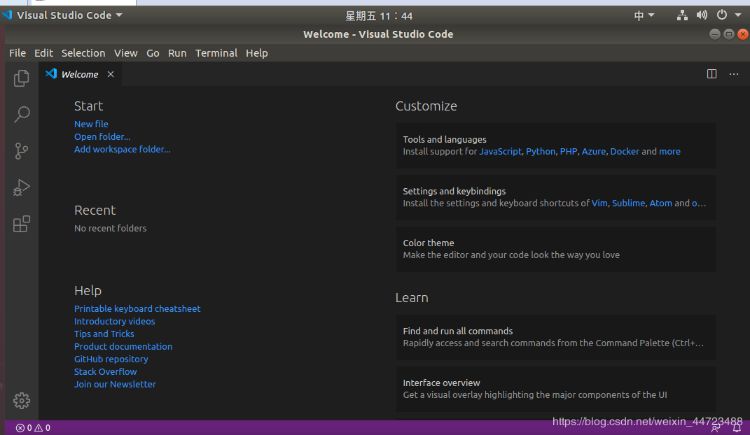Click the network icon in system tray
This screenshot has width=750, height=435.
(x=682, y=15)
